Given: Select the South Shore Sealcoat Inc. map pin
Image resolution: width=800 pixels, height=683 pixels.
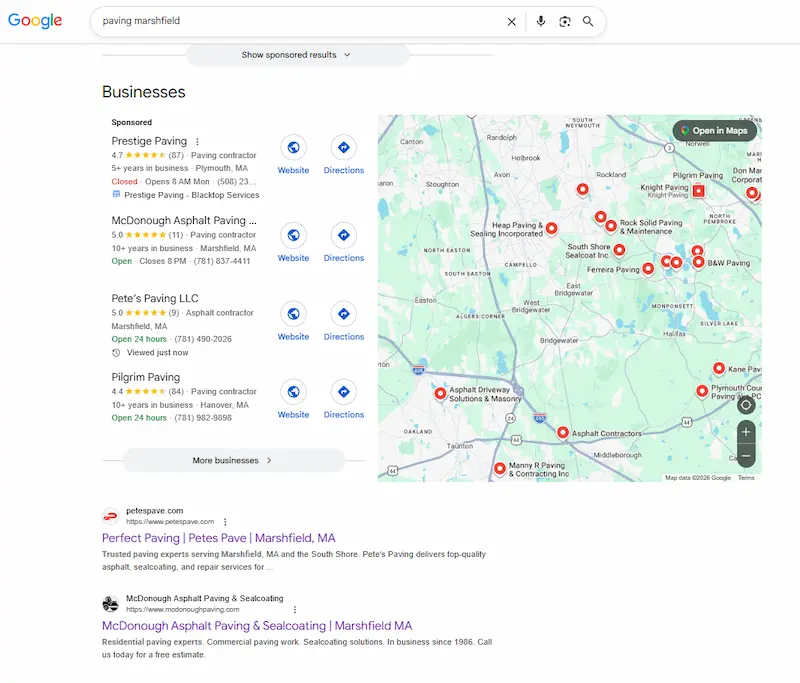Looking at the screenshot, I should 619,250.
